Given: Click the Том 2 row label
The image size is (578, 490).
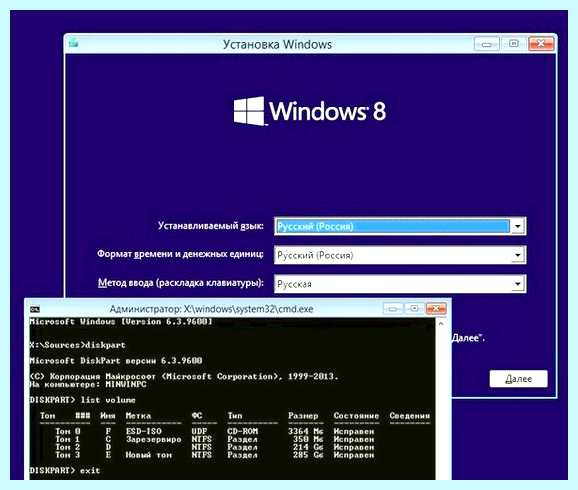Looking at the screenshot, I should click(x=68, y=447).
